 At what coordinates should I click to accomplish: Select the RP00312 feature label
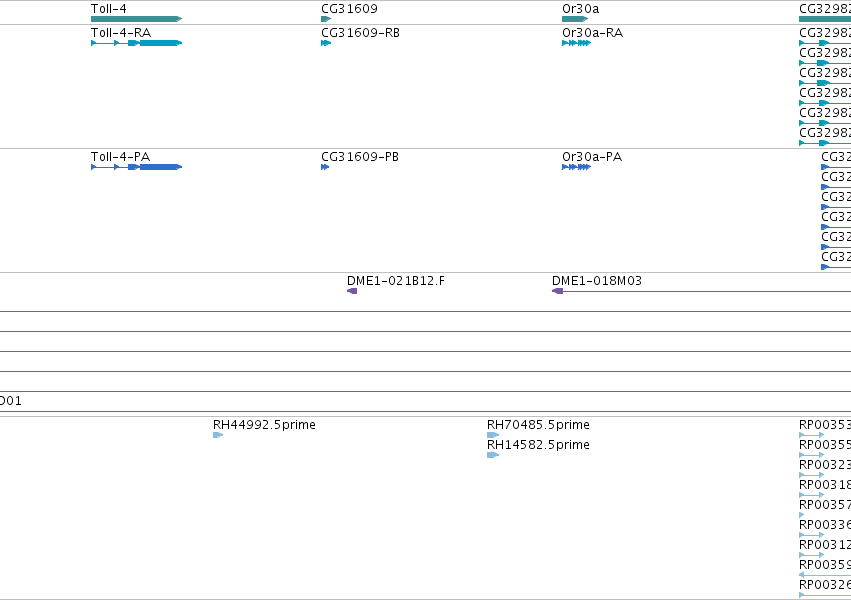(825, 544)
